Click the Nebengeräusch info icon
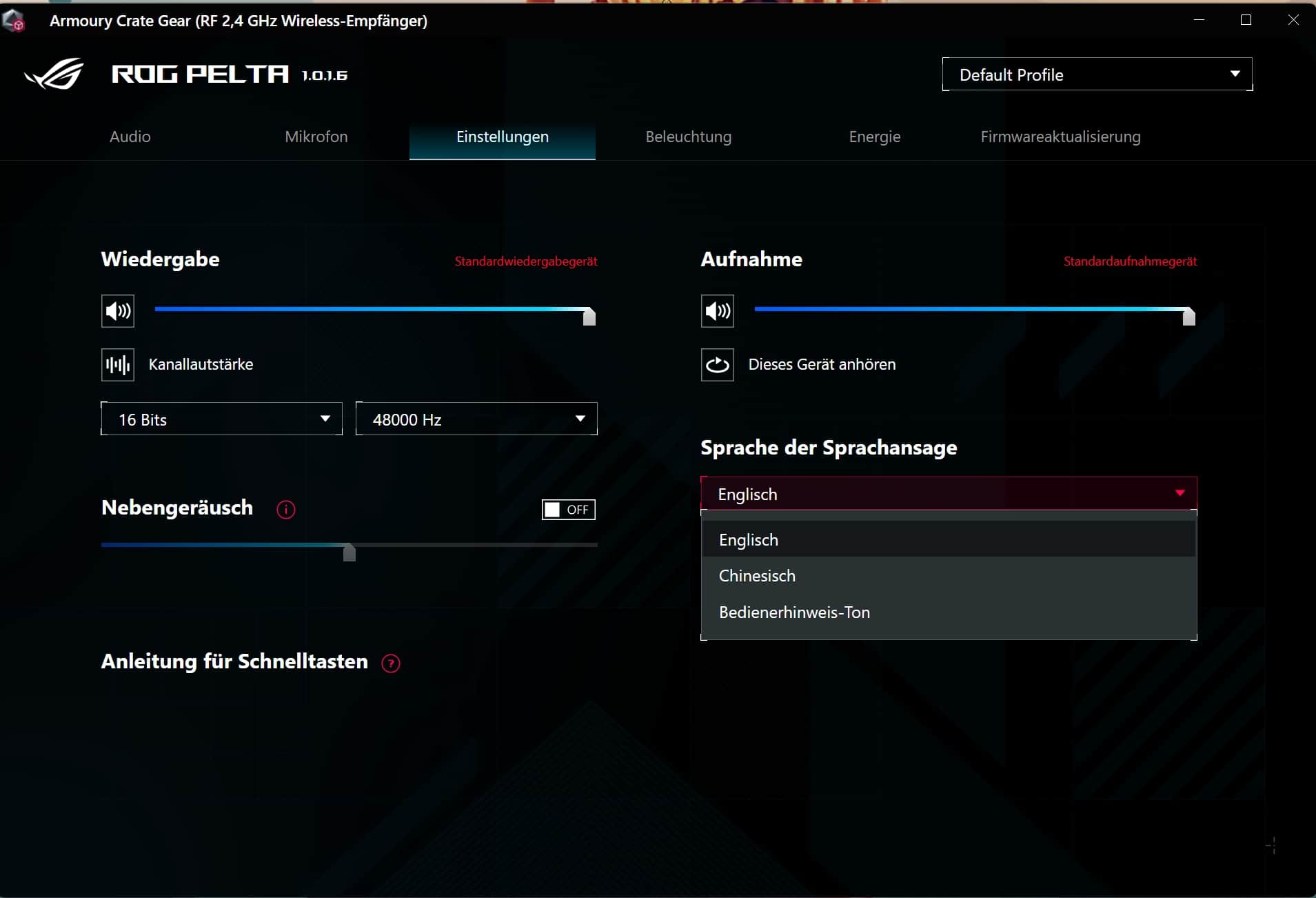Screen dimensions: 1316x898 [286, 510]
